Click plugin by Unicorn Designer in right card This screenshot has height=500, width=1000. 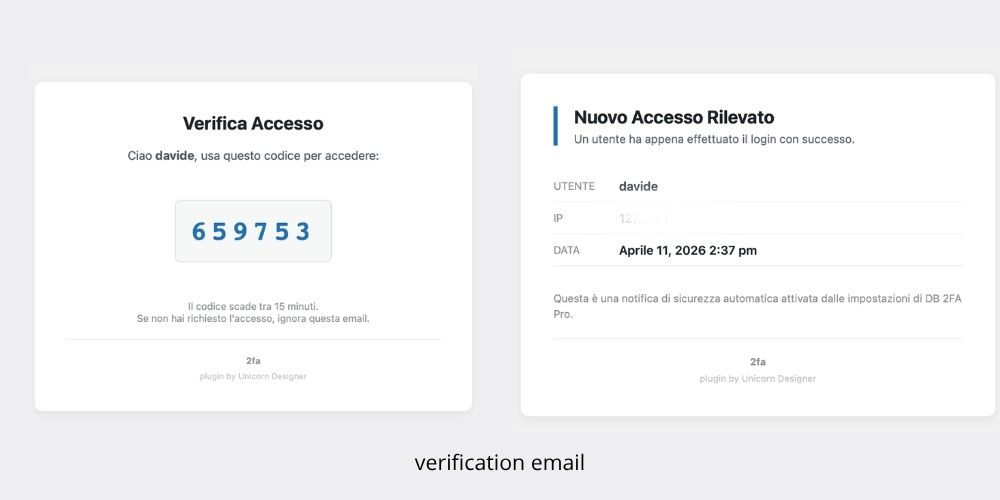[x=758, y=379]
